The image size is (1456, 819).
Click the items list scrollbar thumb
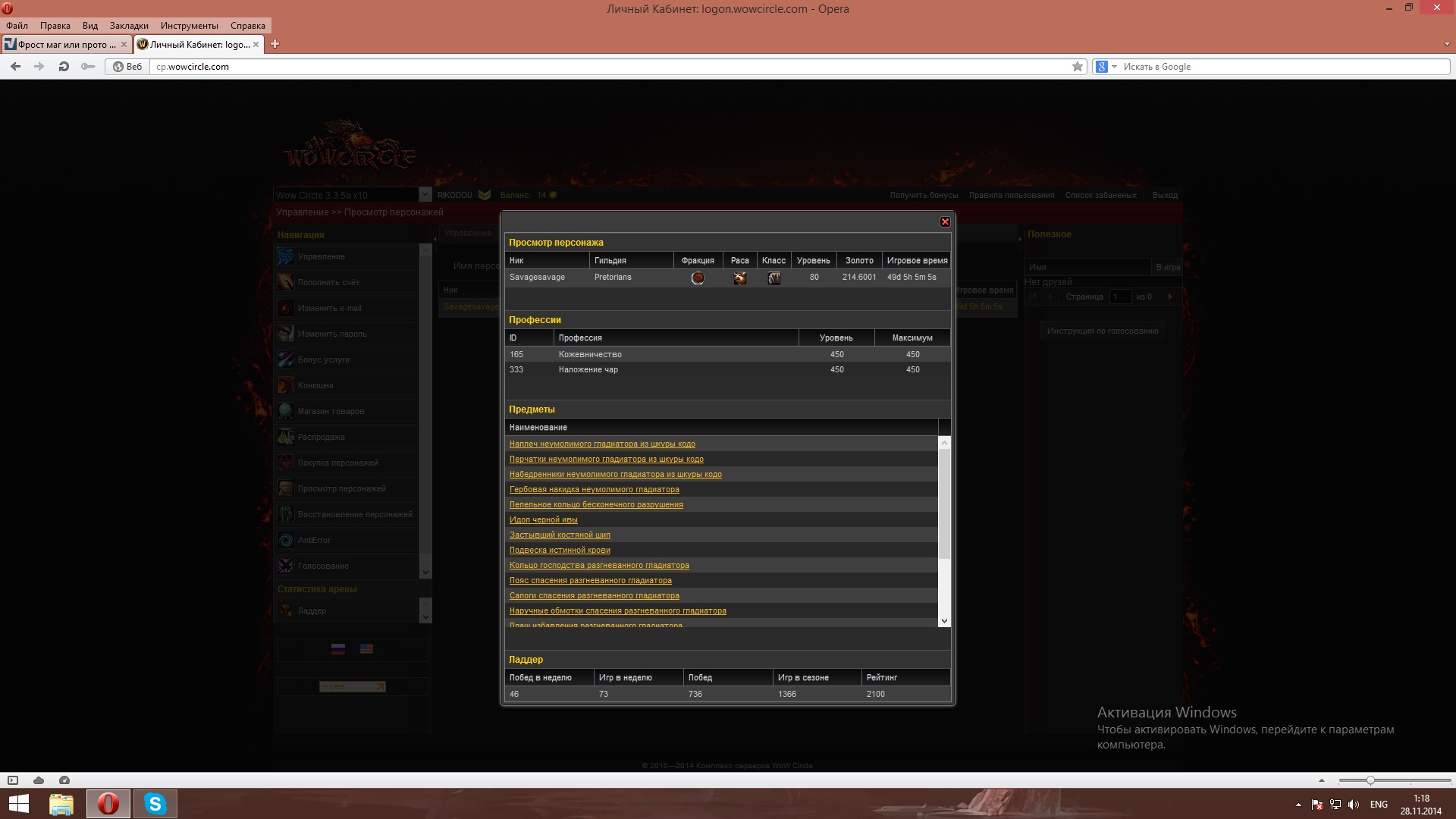tap(944, 504)
